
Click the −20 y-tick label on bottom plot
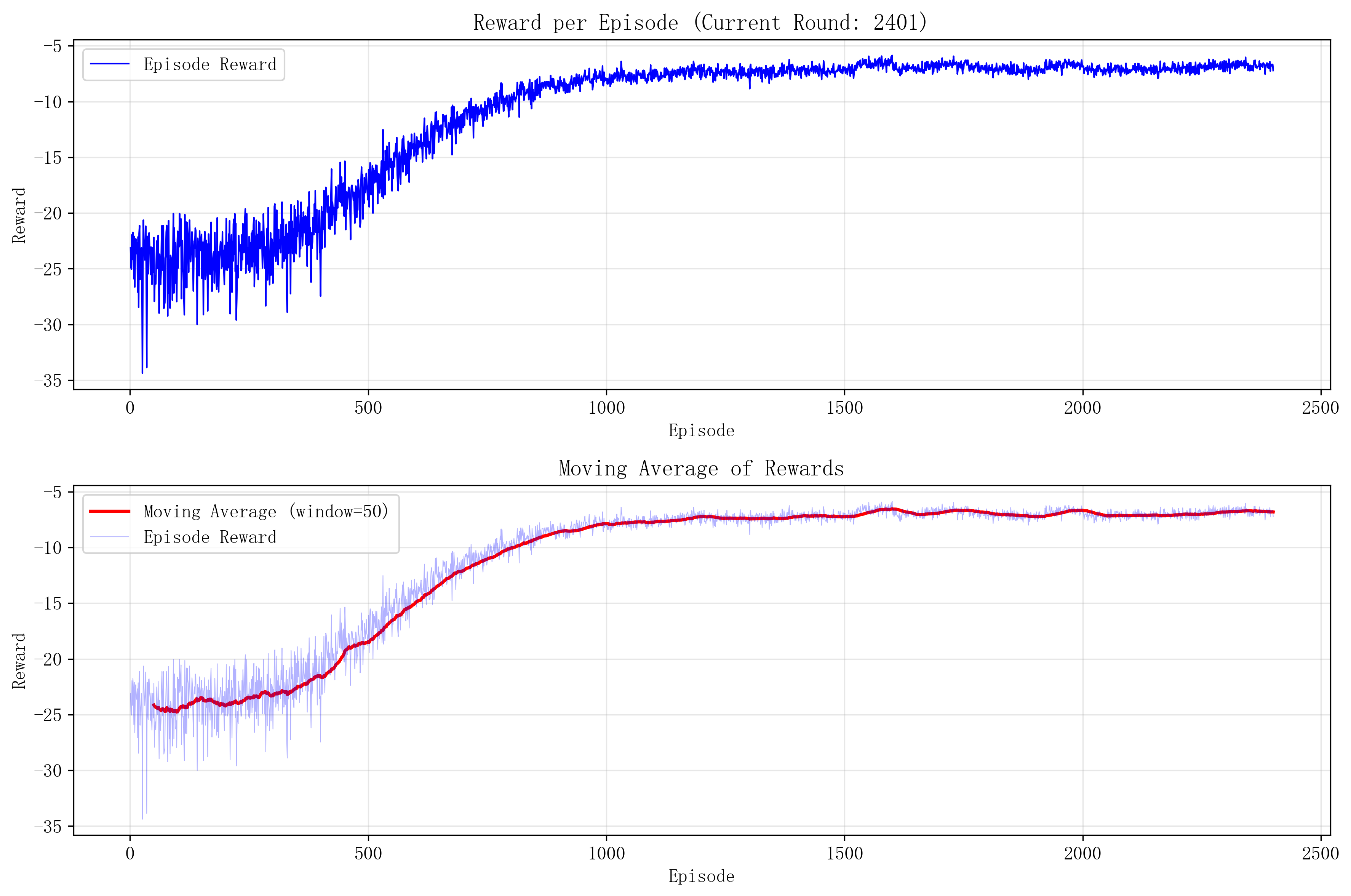pos(47,659)
